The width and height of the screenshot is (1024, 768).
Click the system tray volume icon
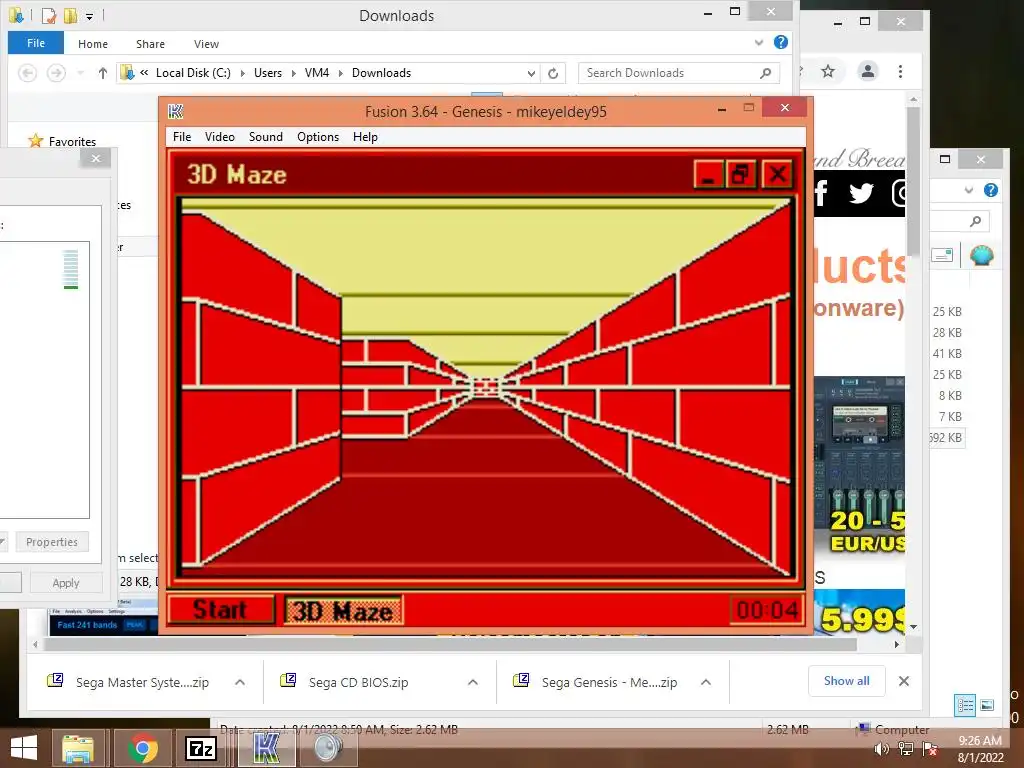(882, 749)
